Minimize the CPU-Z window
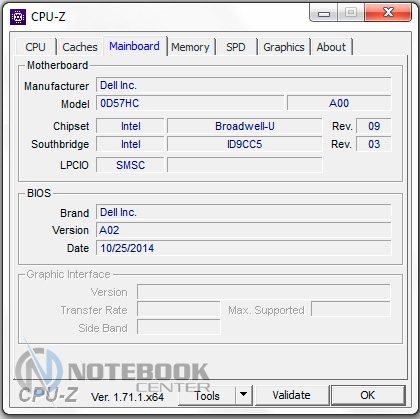Screen dimensions: 420x419 [324, 13]
